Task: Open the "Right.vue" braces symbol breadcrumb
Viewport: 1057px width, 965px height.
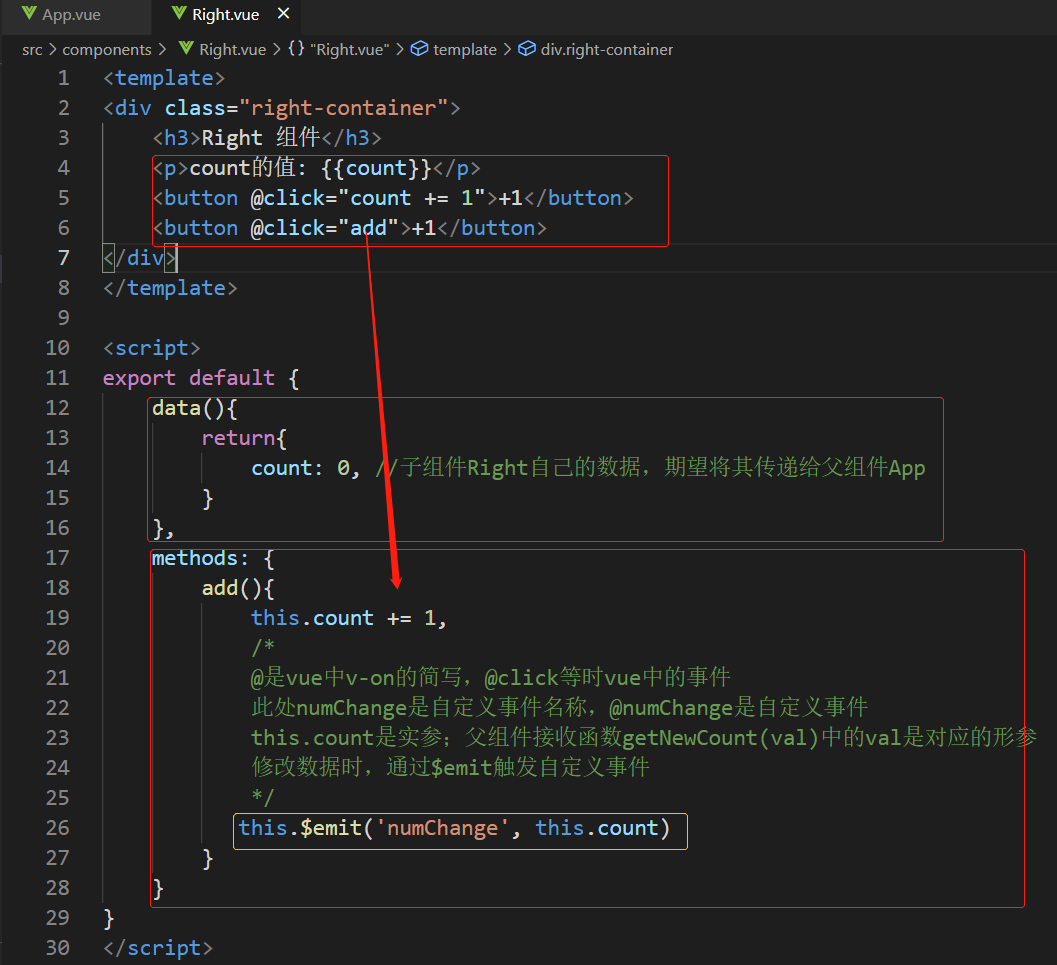Action: tap(349, 50)
